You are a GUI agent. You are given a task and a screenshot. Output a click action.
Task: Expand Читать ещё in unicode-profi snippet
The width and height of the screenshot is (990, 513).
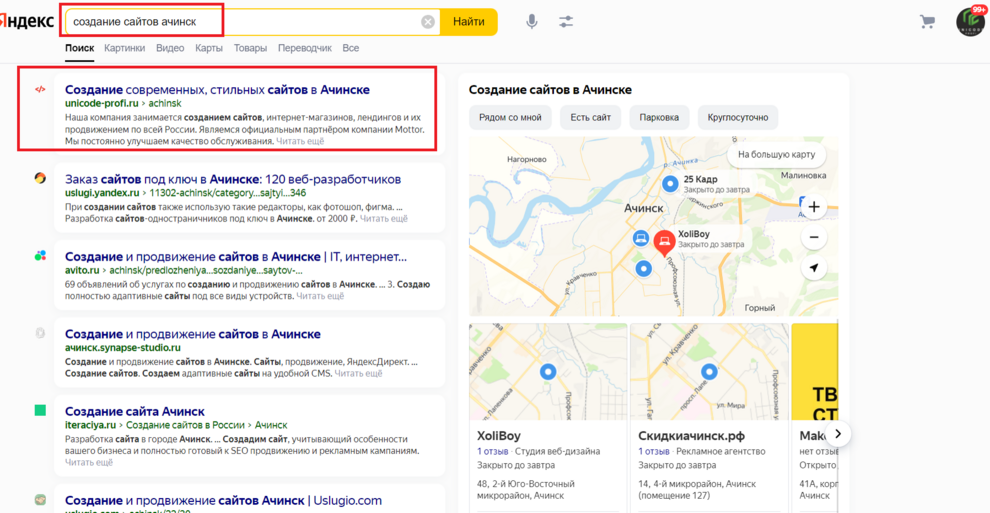click(300, 141)
